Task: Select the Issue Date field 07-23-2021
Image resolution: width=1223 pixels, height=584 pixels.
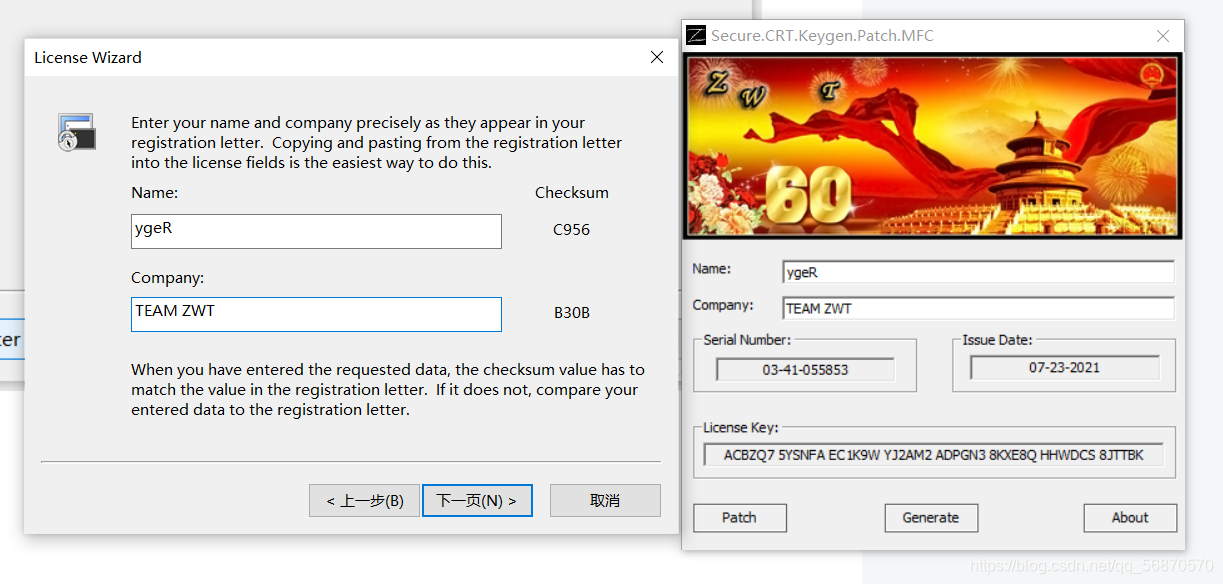Action: (1064, 368)
